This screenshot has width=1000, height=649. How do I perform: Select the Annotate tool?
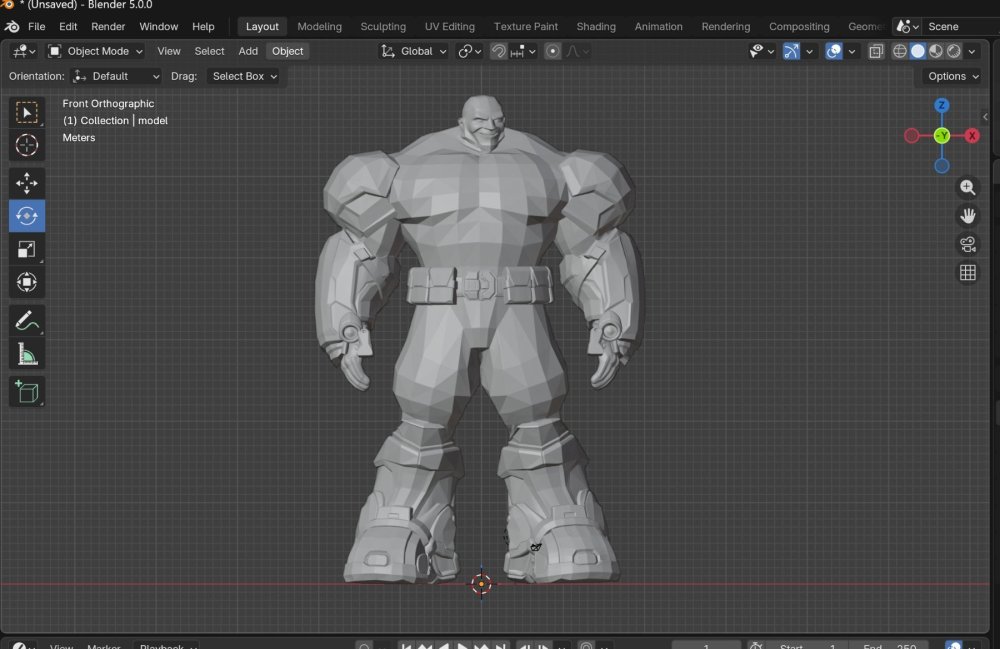tap(26, 320)
